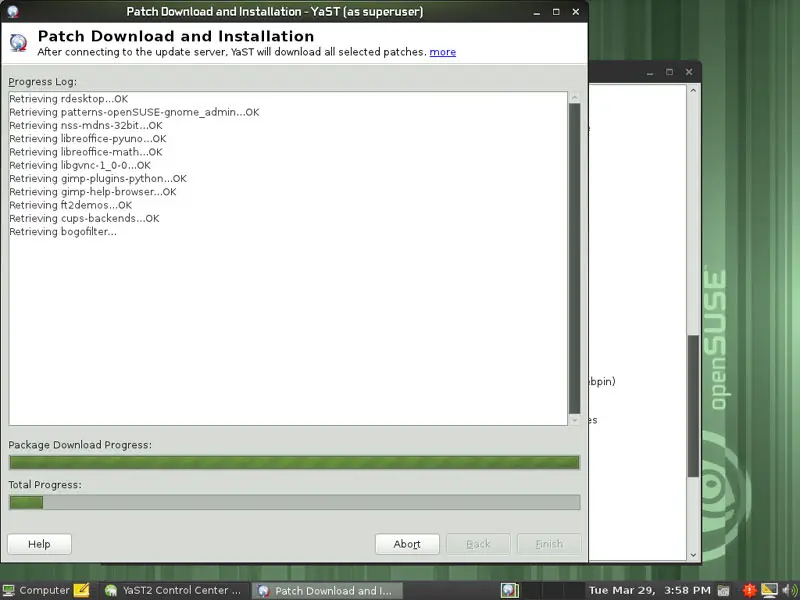Close the Patch Download and Installation window

tap(576, 12)
